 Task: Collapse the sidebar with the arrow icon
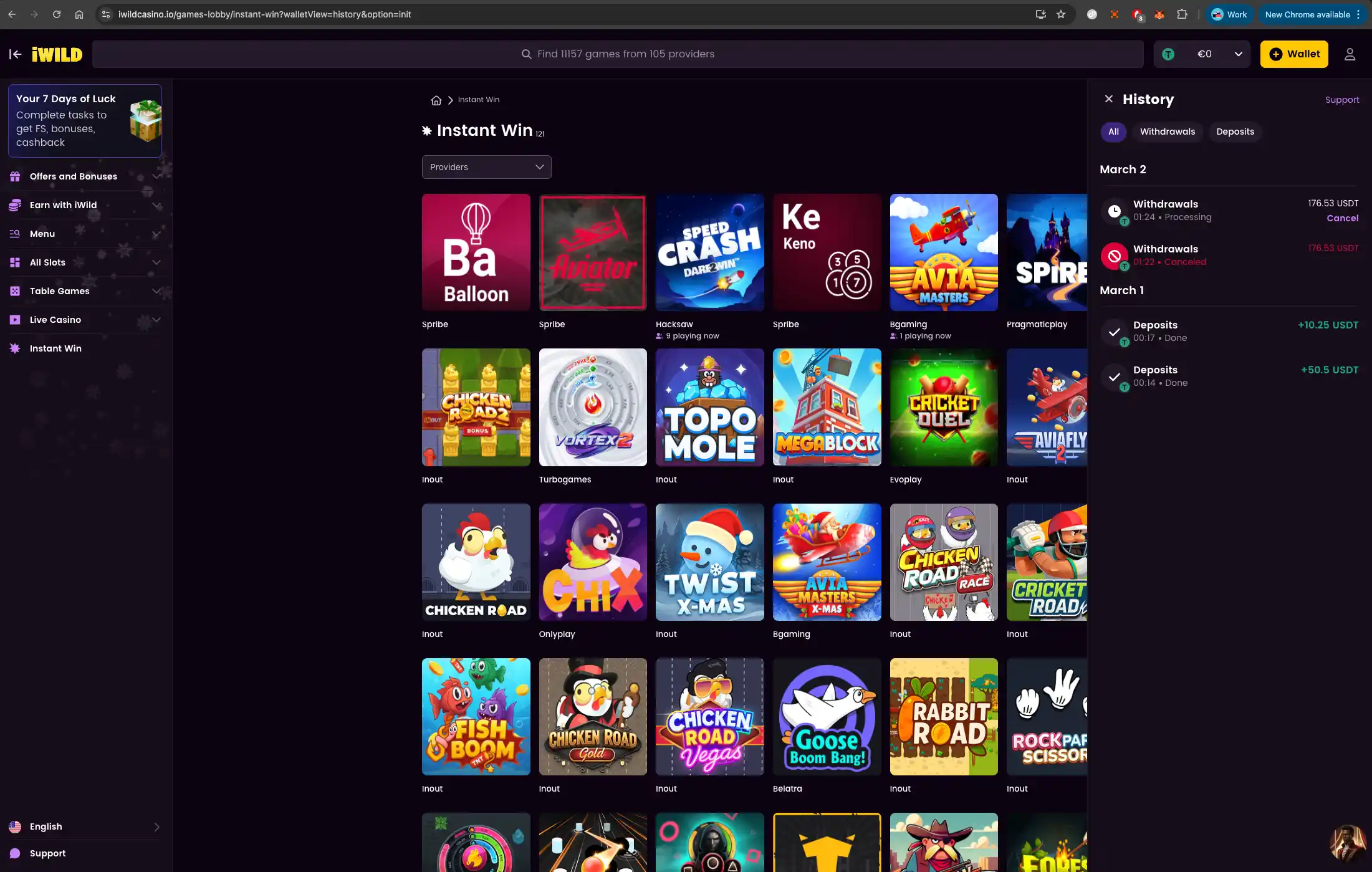point(16,54)
